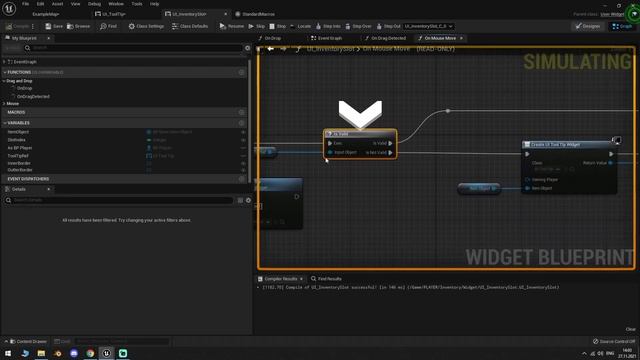640x360 pixels.
Task: Open the type dropdown for ToolTipRef variable
Action: [160, 156]
